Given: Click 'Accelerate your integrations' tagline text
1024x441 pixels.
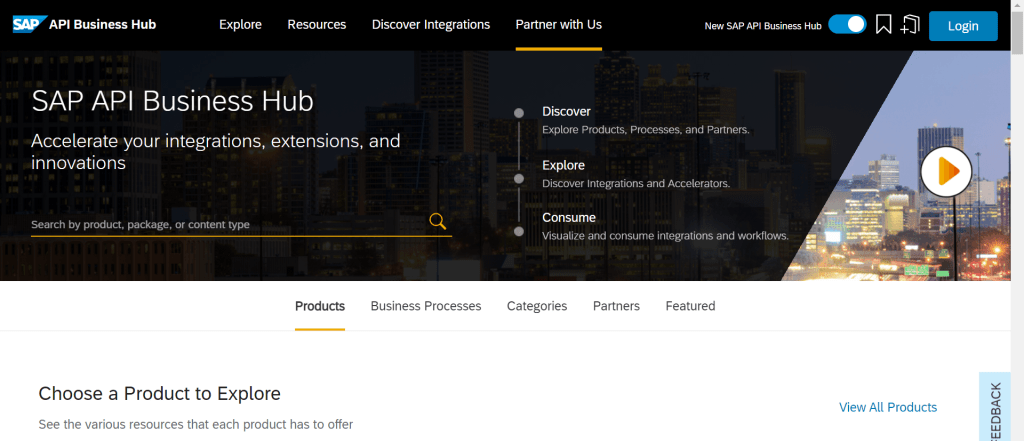Looking at the screenshot, I should point(216,152).
